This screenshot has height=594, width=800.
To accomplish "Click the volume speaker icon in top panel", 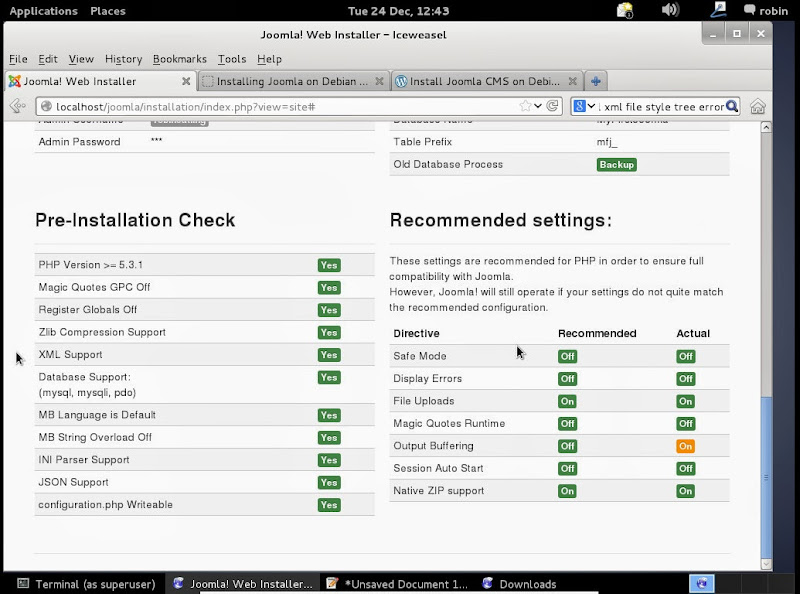I will [670, 10].
